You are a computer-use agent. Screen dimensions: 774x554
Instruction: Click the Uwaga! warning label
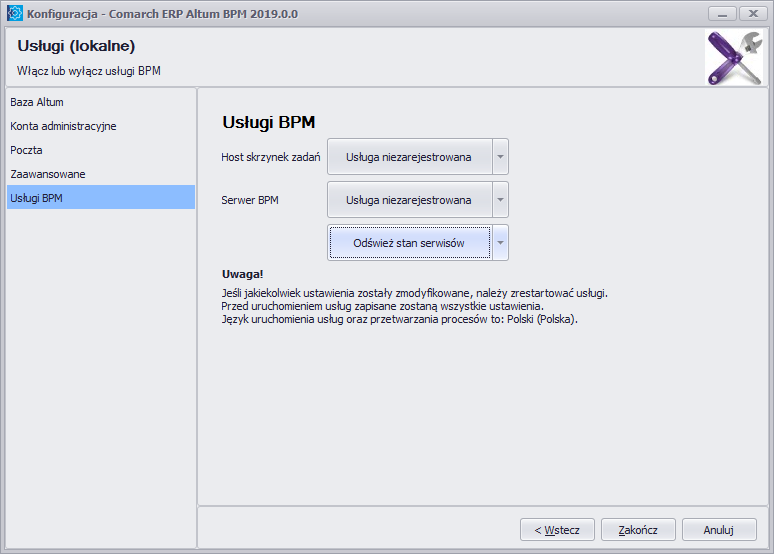coord(242,274)
